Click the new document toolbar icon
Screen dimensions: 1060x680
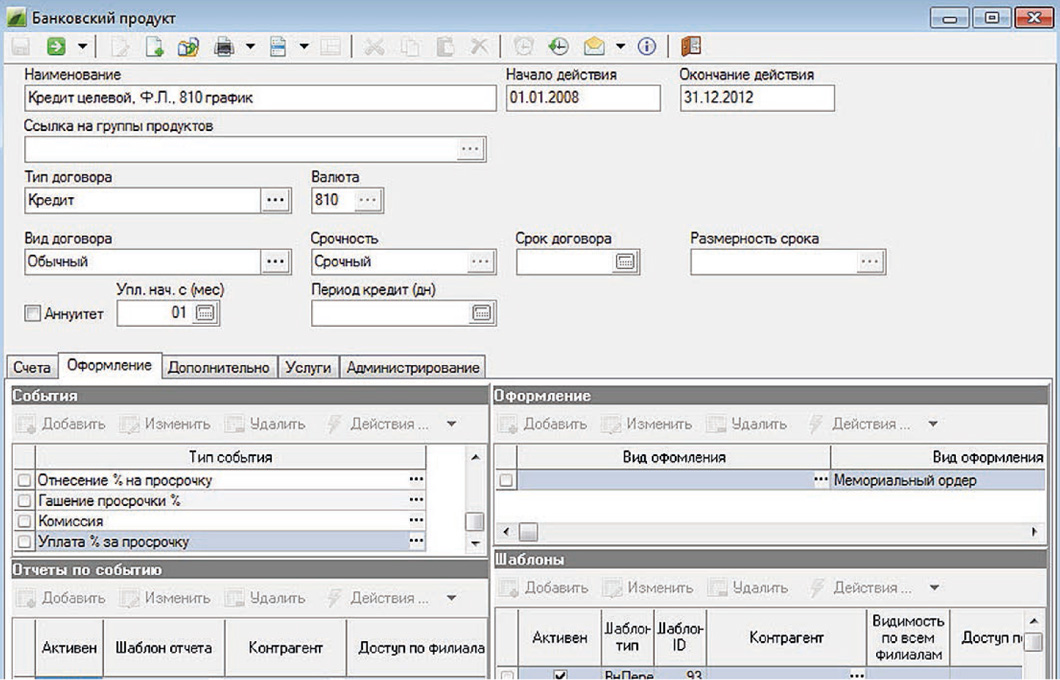[155, 46]
